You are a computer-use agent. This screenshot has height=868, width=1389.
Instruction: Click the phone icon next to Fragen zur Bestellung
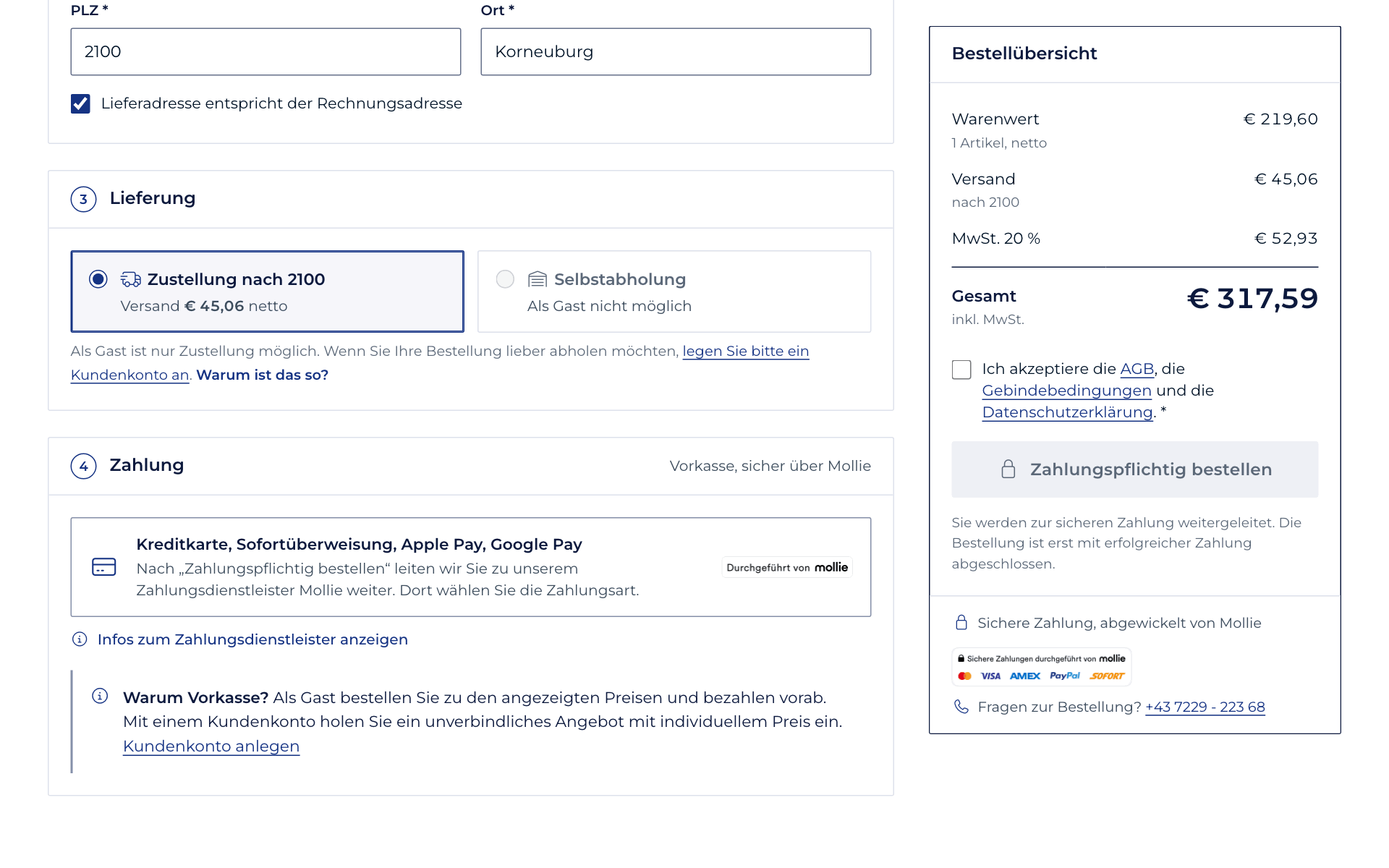[x=961, y=707]
